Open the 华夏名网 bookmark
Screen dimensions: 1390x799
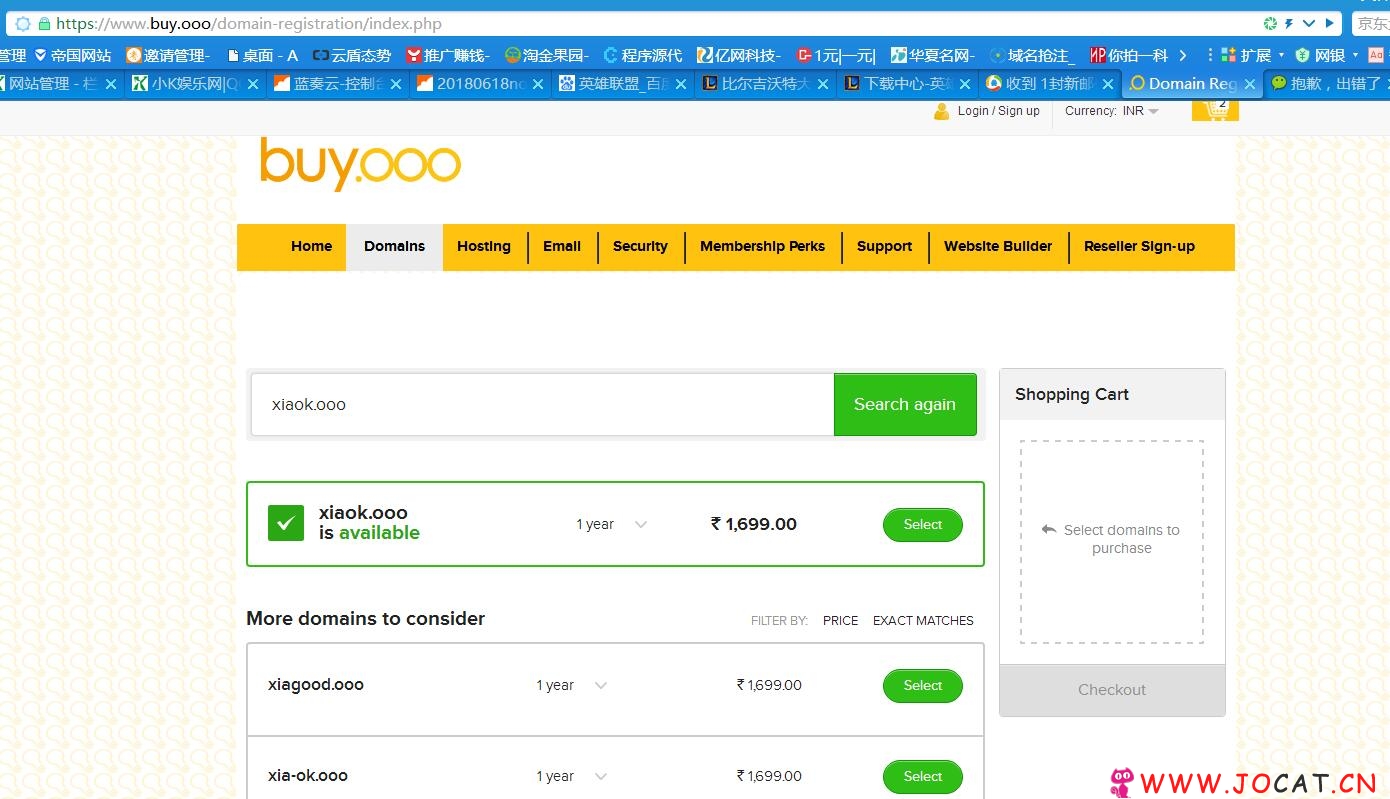[x=933, y=55]
